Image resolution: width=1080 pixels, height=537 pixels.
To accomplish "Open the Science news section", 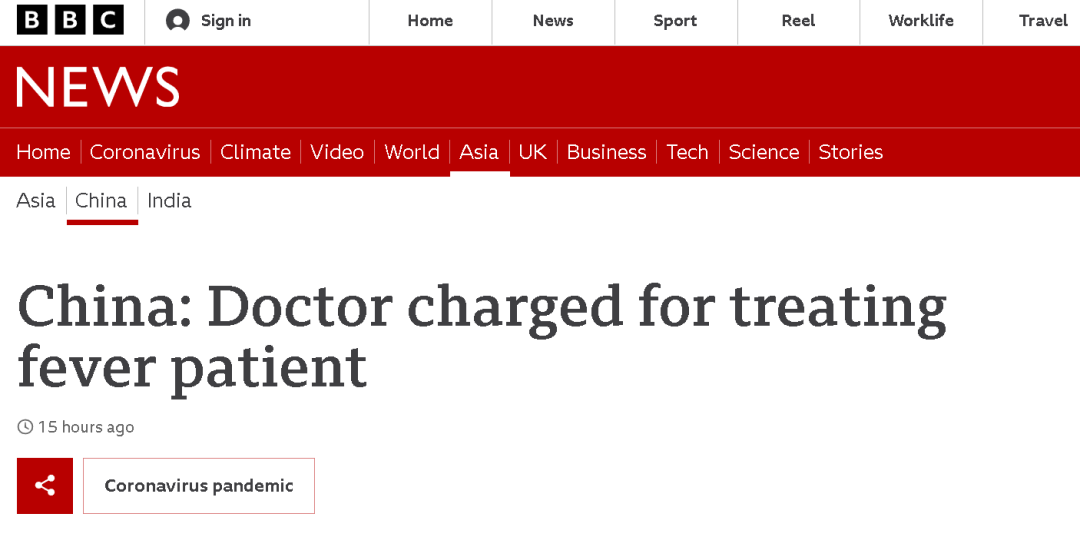I will click(764, 152).
